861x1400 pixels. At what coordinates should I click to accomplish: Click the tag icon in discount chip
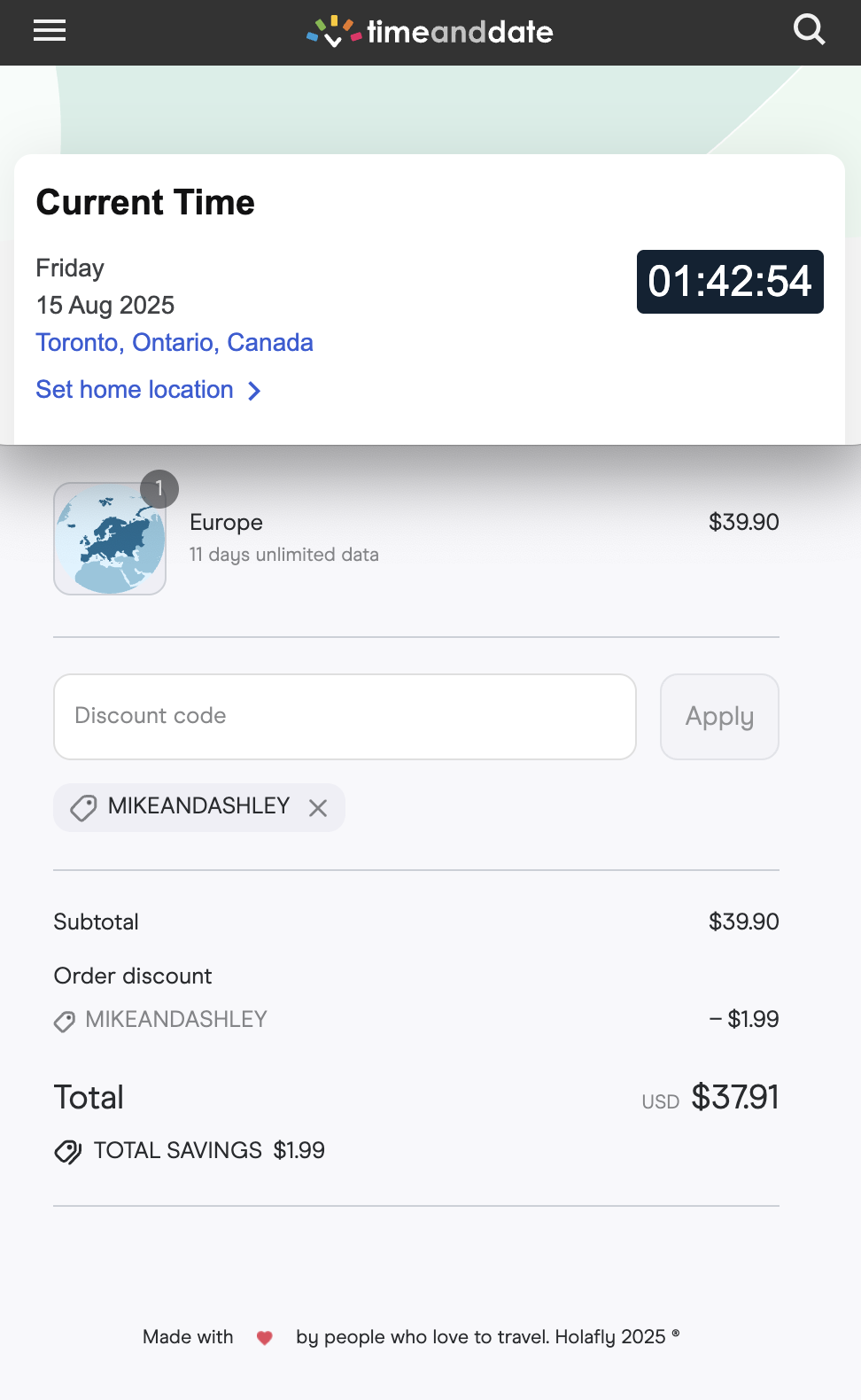(x=83, y=807)
